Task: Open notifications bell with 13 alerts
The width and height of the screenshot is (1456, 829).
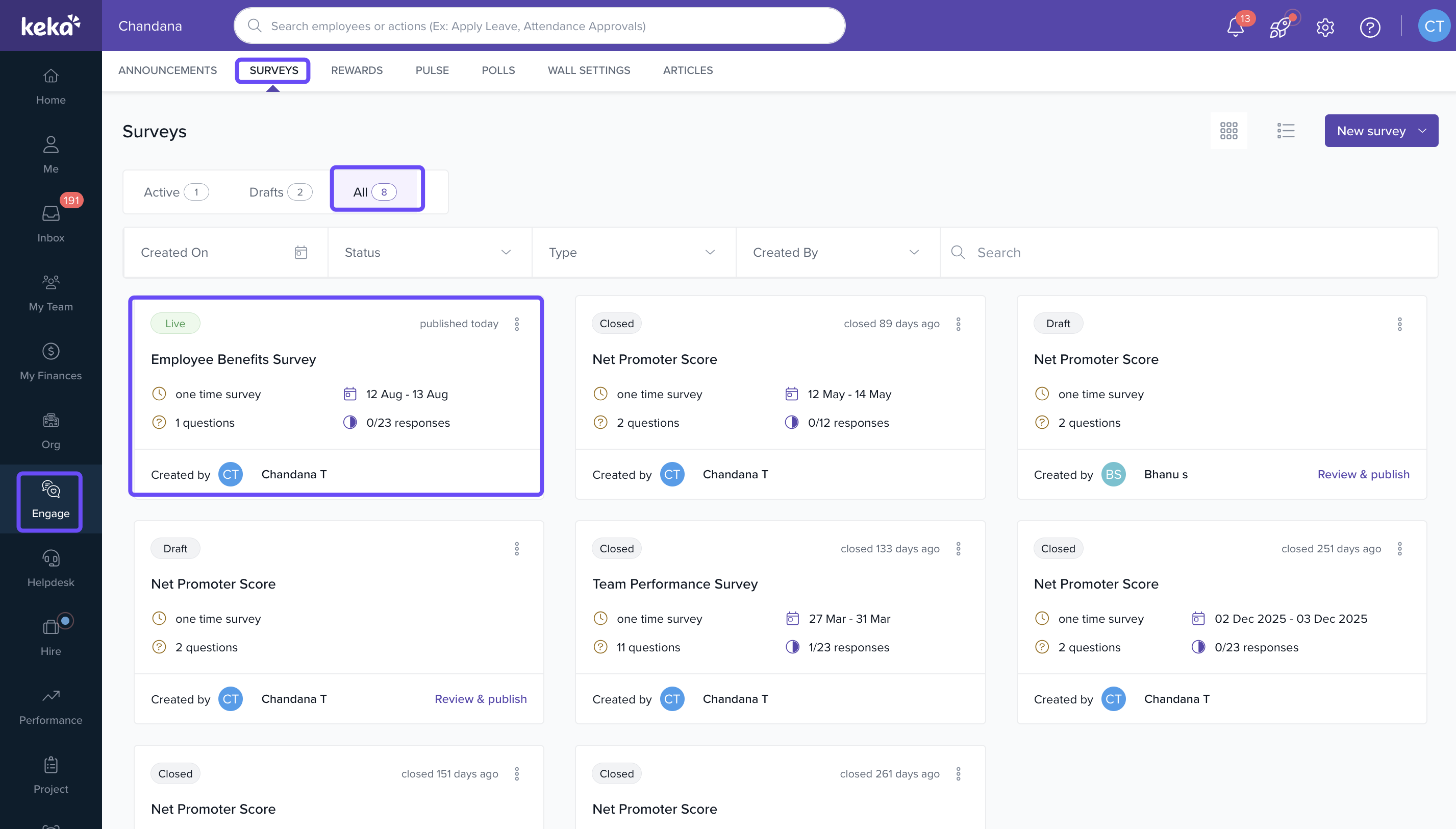Action: (1235, 26)
